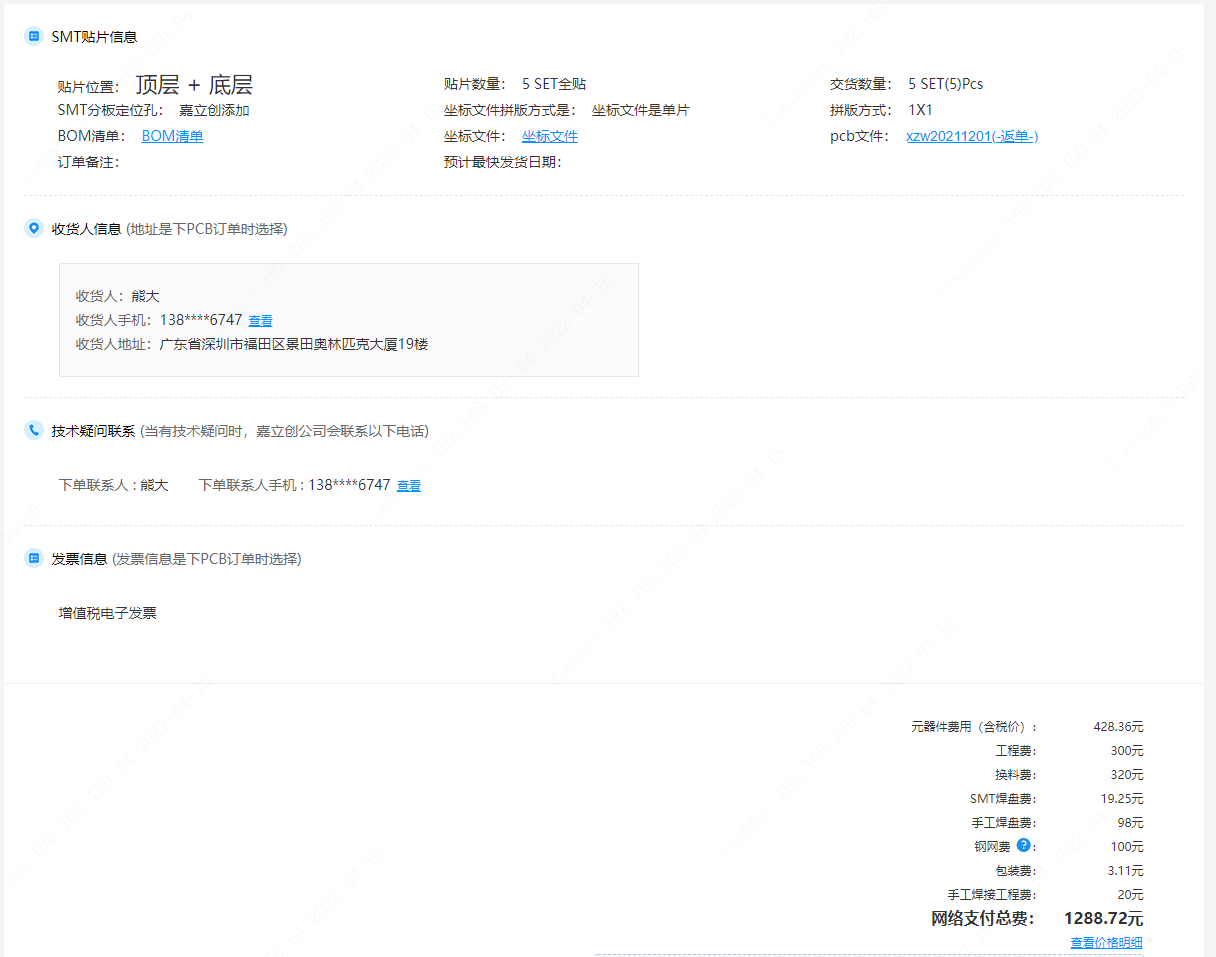Screen dimensions: 1216x957
Task: Click the 技术疑问联系 heading text
Action: (x=93, y=431)
